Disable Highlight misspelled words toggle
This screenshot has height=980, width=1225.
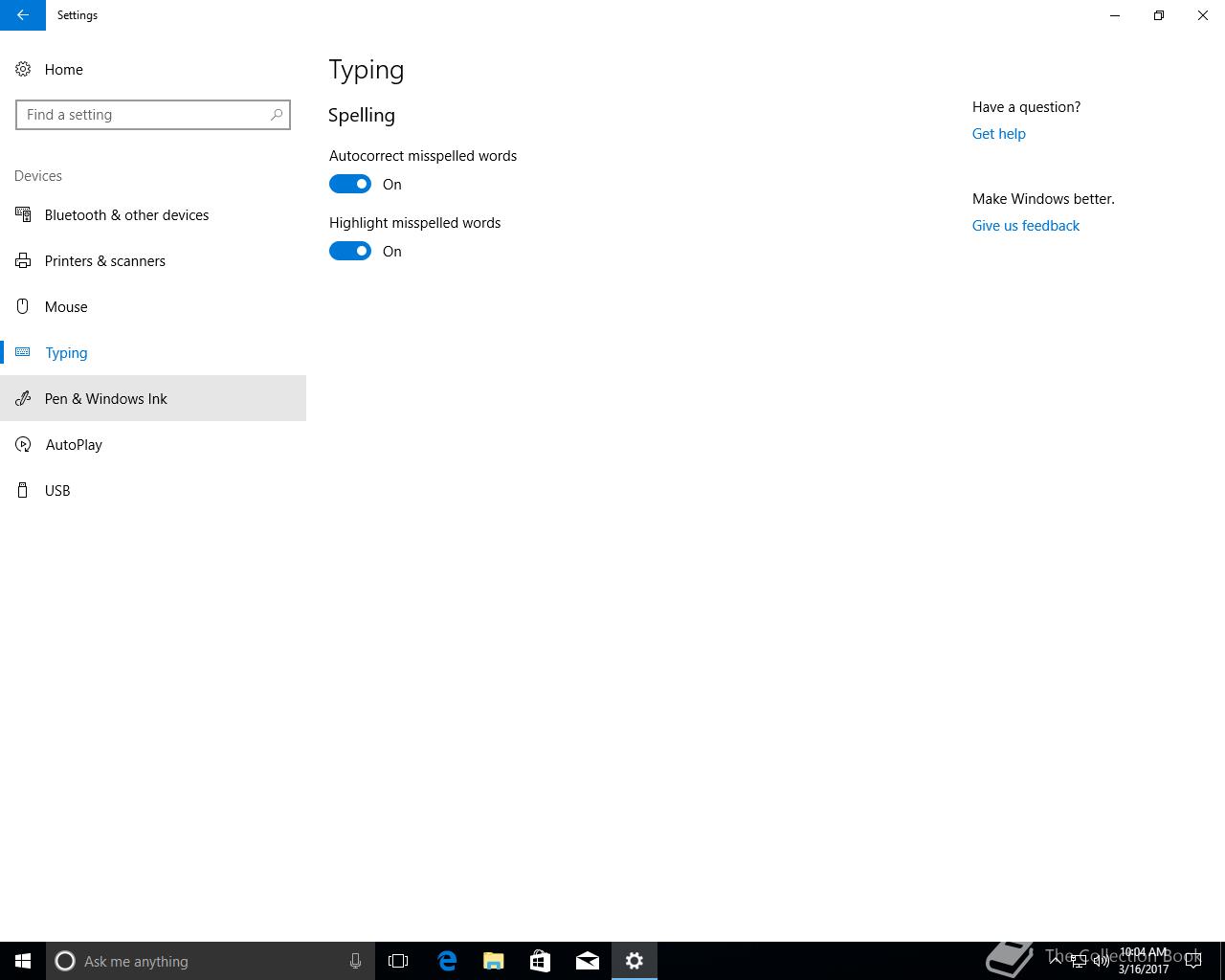point(350,251)
